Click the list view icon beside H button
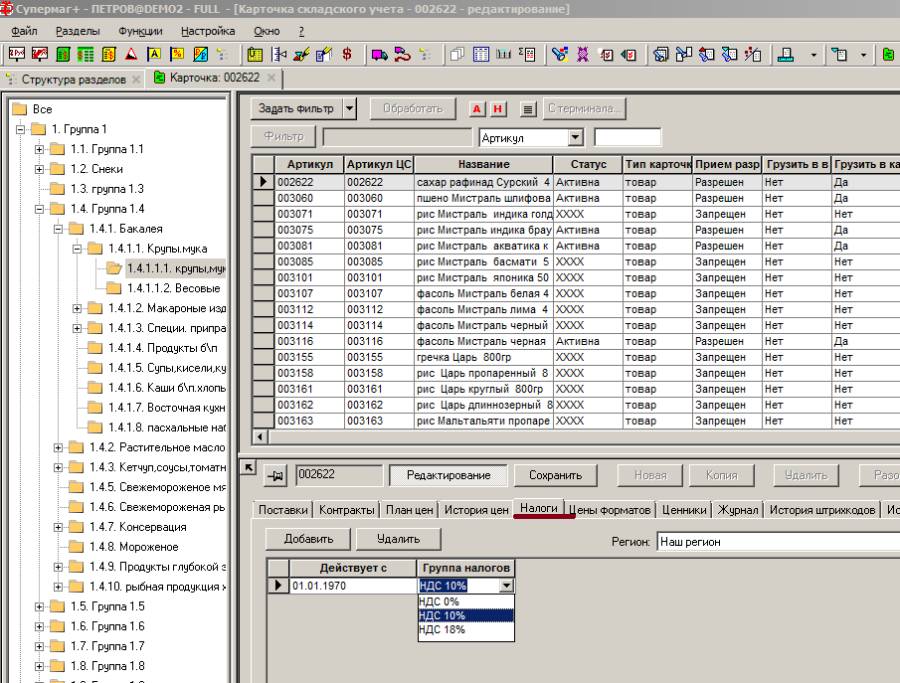The image size is (900, 683). click(x=529, y=109)
